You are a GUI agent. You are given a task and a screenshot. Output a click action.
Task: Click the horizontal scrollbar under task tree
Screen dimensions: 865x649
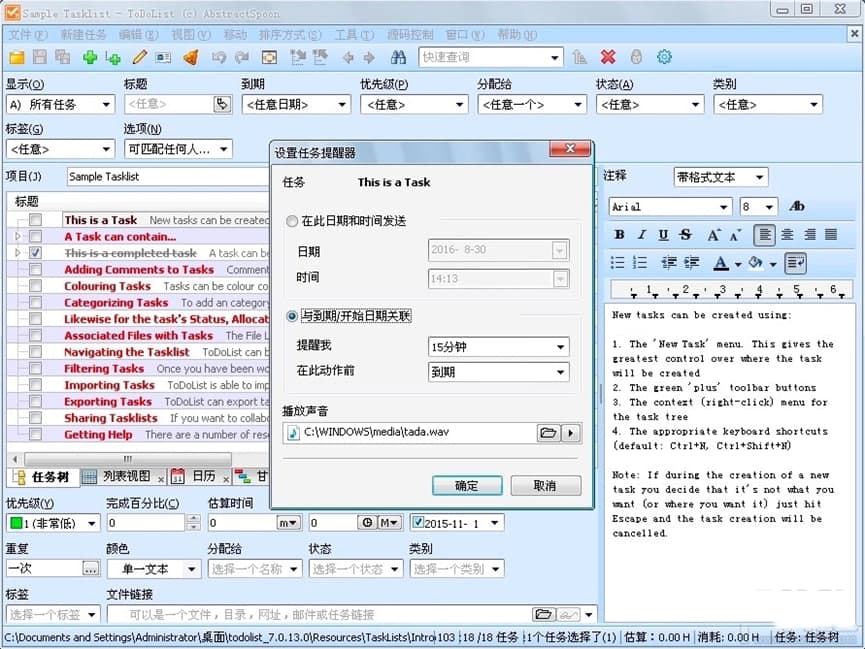(130, 459)
